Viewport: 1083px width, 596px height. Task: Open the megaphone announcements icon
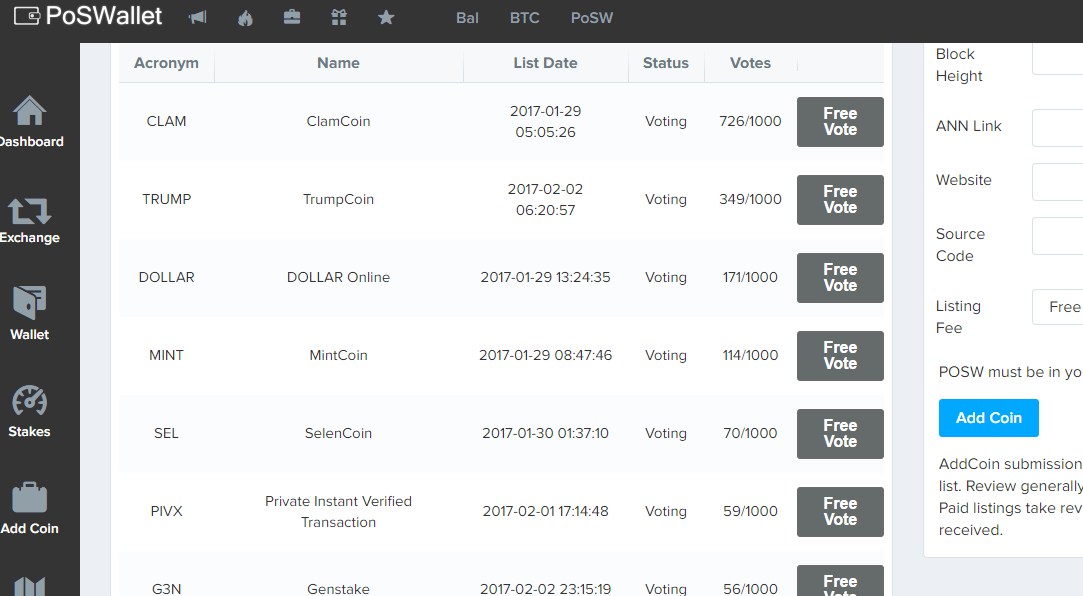[x=198, y=17]
